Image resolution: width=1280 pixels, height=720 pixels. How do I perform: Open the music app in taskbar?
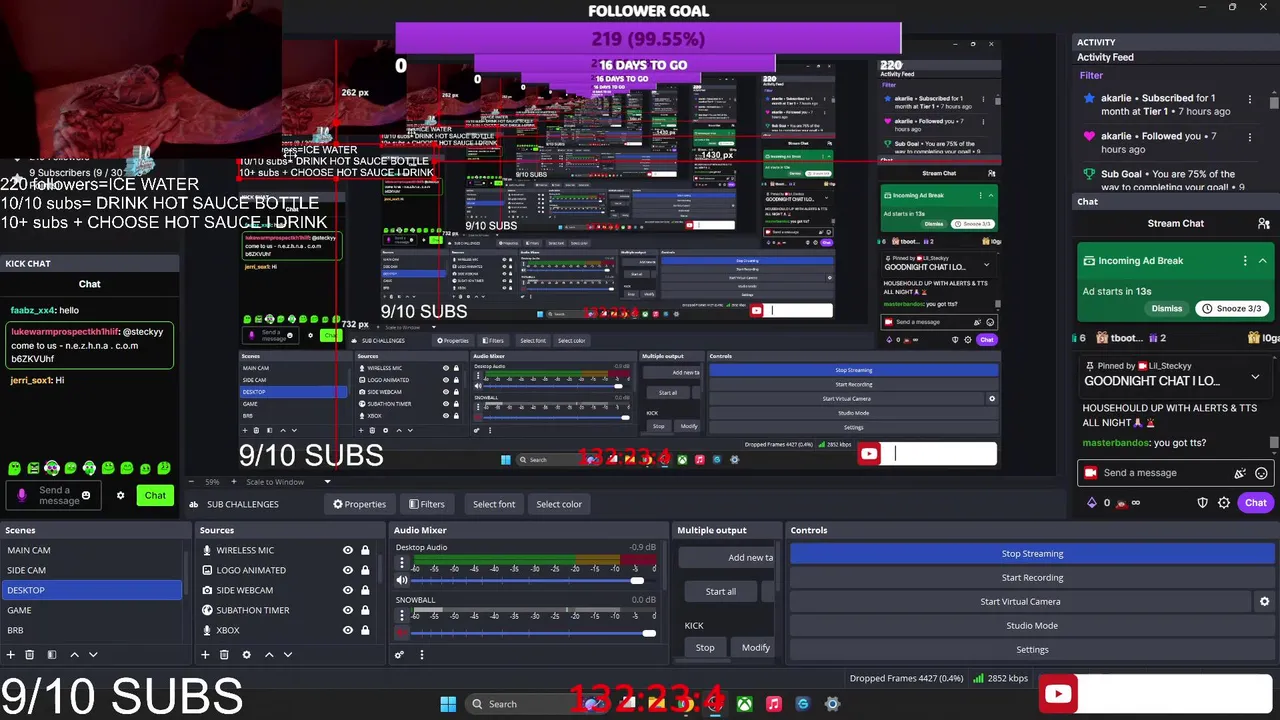[x=773, y=704]
